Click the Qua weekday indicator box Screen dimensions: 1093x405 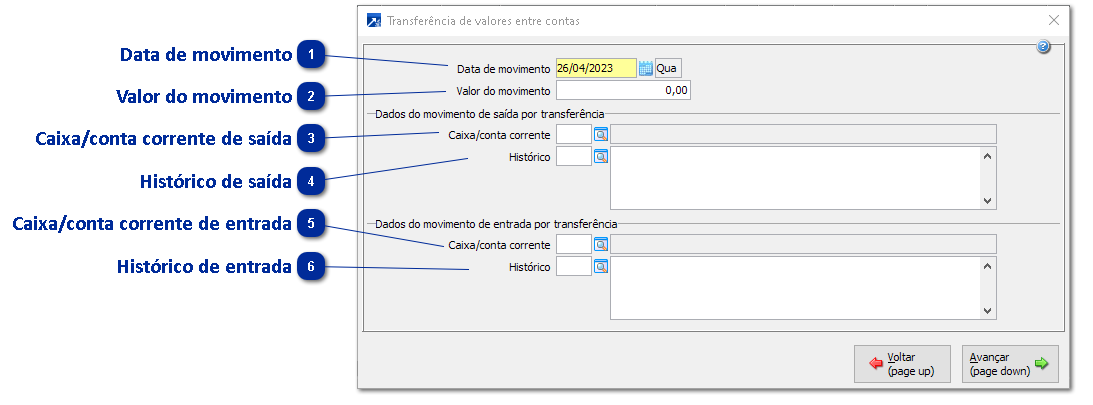tap(668, 68)
